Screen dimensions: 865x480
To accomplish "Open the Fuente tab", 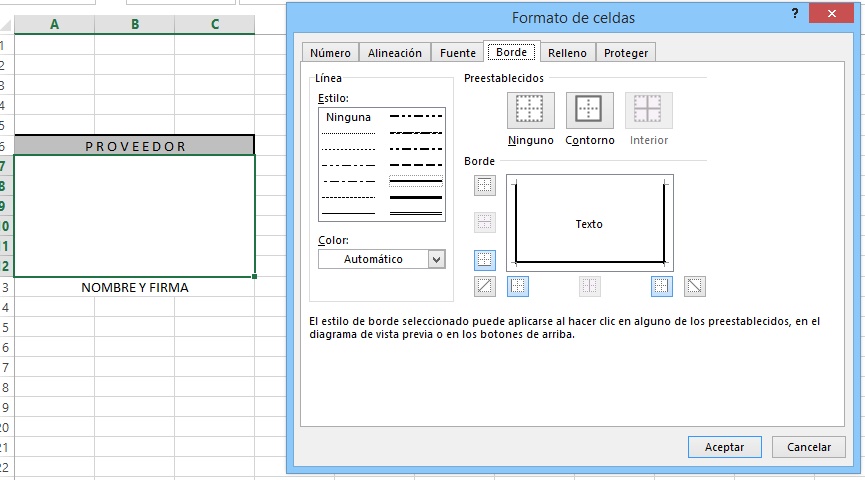I will coord(457,53).
